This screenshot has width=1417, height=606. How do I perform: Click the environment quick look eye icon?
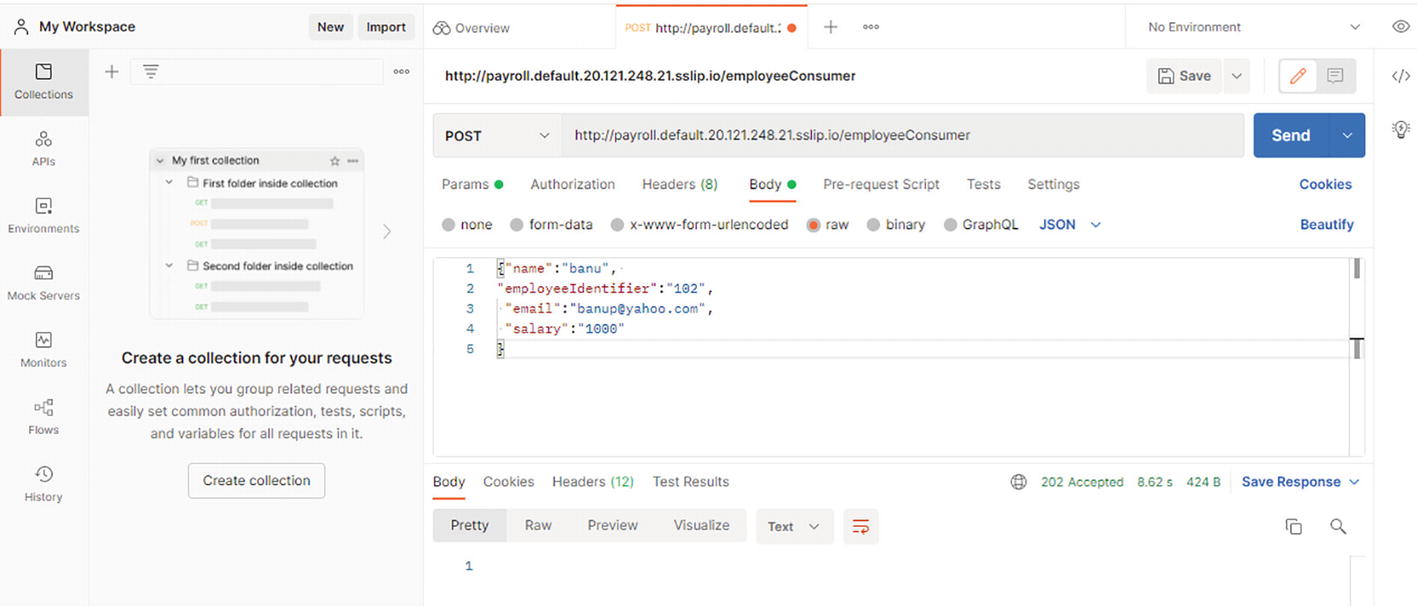[1400, 27]
